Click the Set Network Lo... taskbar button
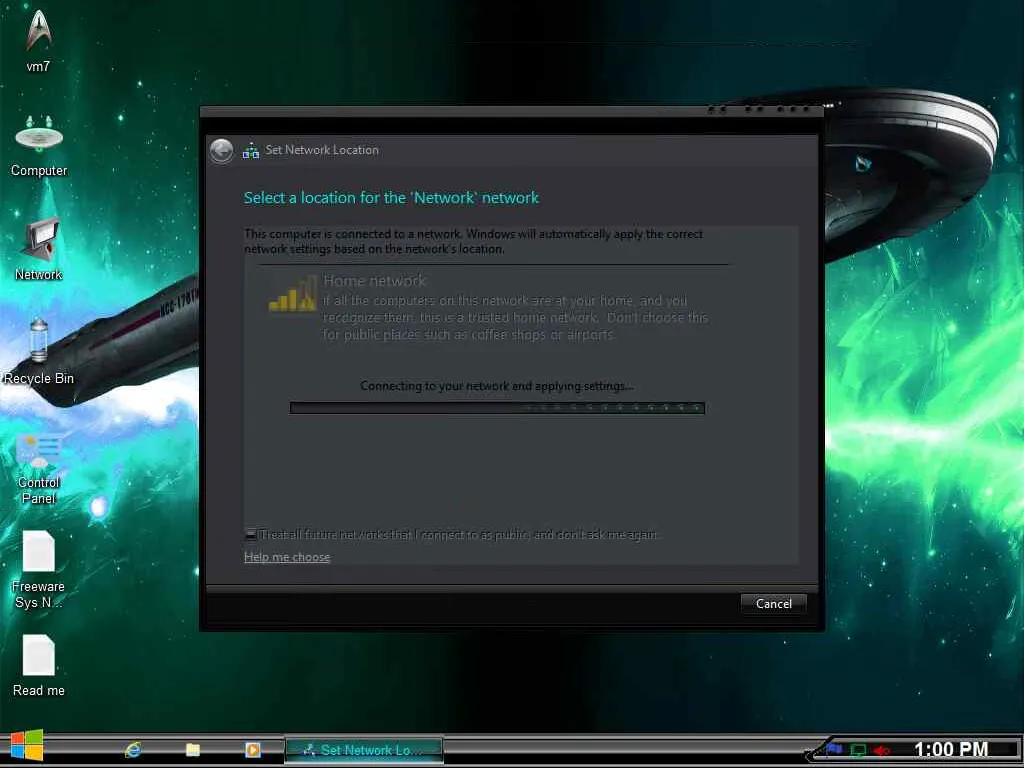 [x=364, y=750]
